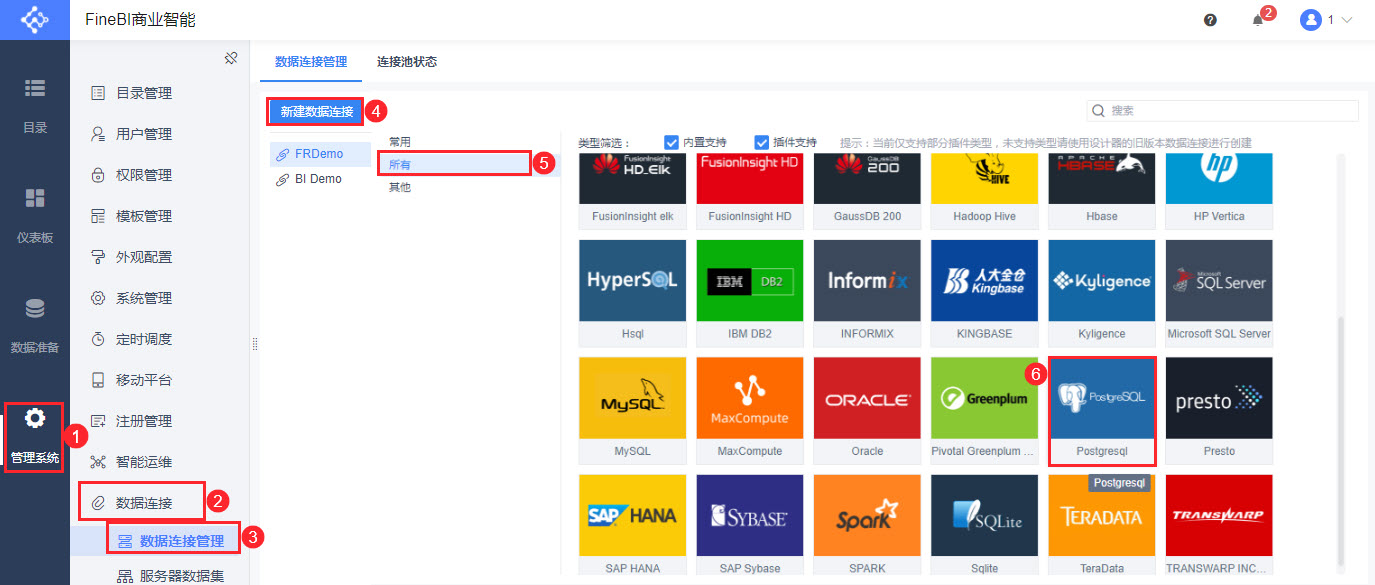
Task: Select the Postgresql database tile
Action: (x=1102, y=411)
